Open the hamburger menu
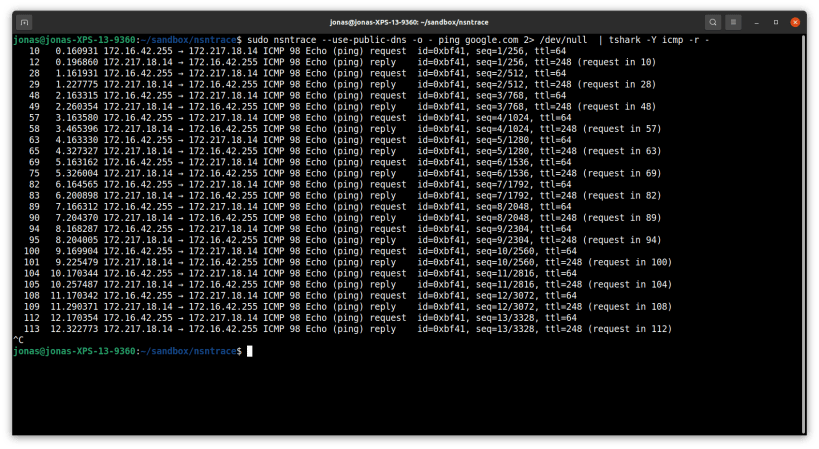819x449 pixels. tap(733, 22)
